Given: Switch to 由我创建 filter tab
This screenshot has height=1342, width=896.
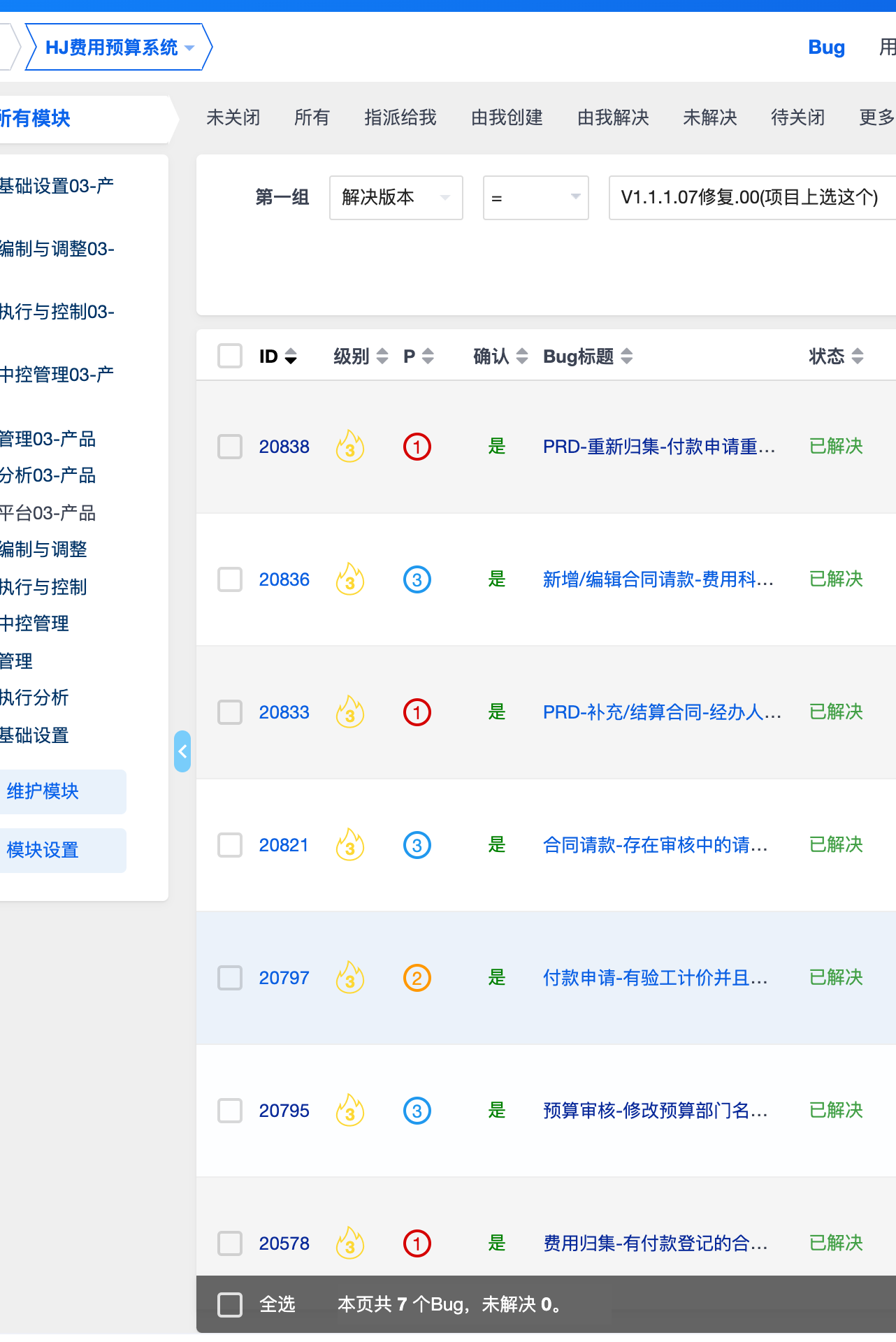Looking at the screenshot, I should pos(507,117).
